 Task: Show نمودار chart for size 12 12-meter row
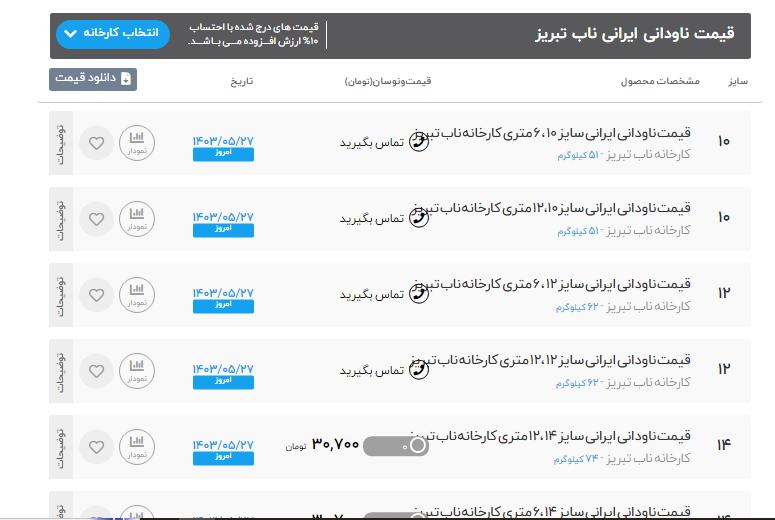point(137,370)
